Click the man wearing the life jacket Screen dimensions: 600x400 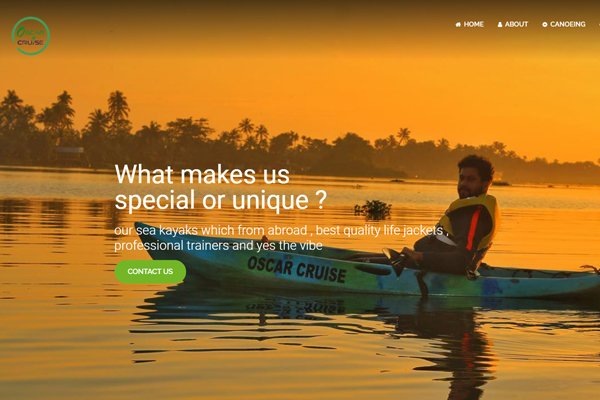point(455,216)
